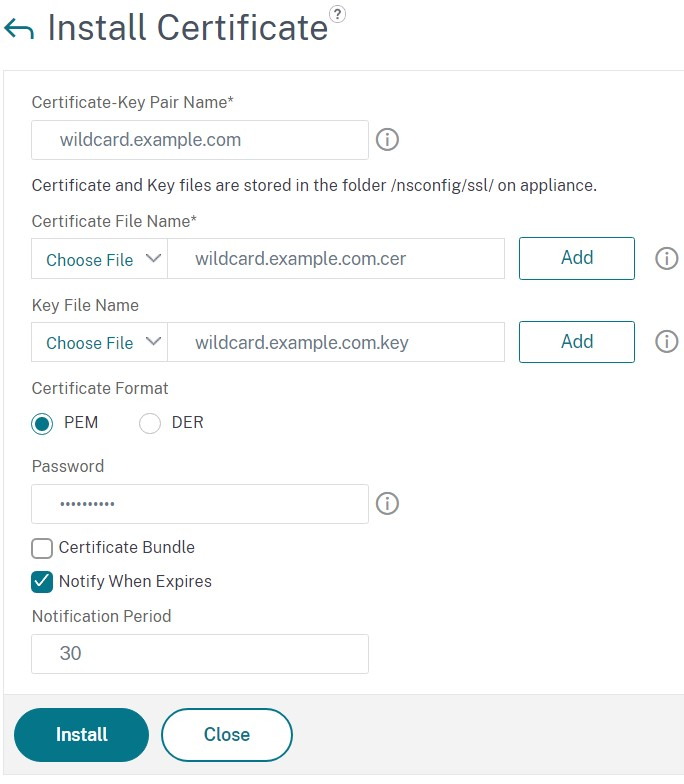The image size is (684, 784).
Task: Click the Install button
Action: tap(81, 735)
